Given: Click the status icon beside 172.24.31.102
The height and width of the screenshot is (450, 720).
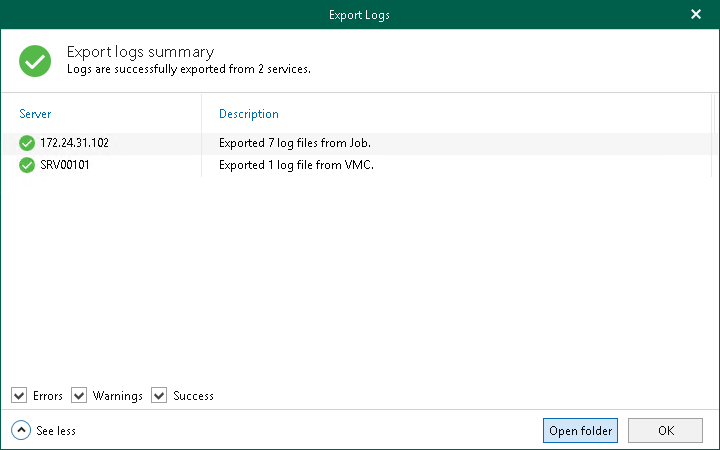Looking at the screenshot, I should pos(27,143).
